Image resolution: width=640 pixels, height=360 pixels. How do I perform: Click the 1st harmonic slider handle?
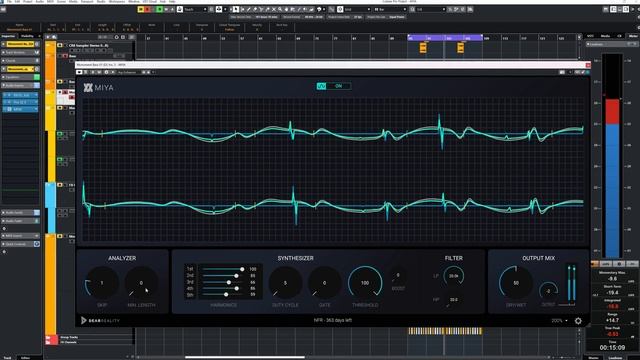coord(242,269)
